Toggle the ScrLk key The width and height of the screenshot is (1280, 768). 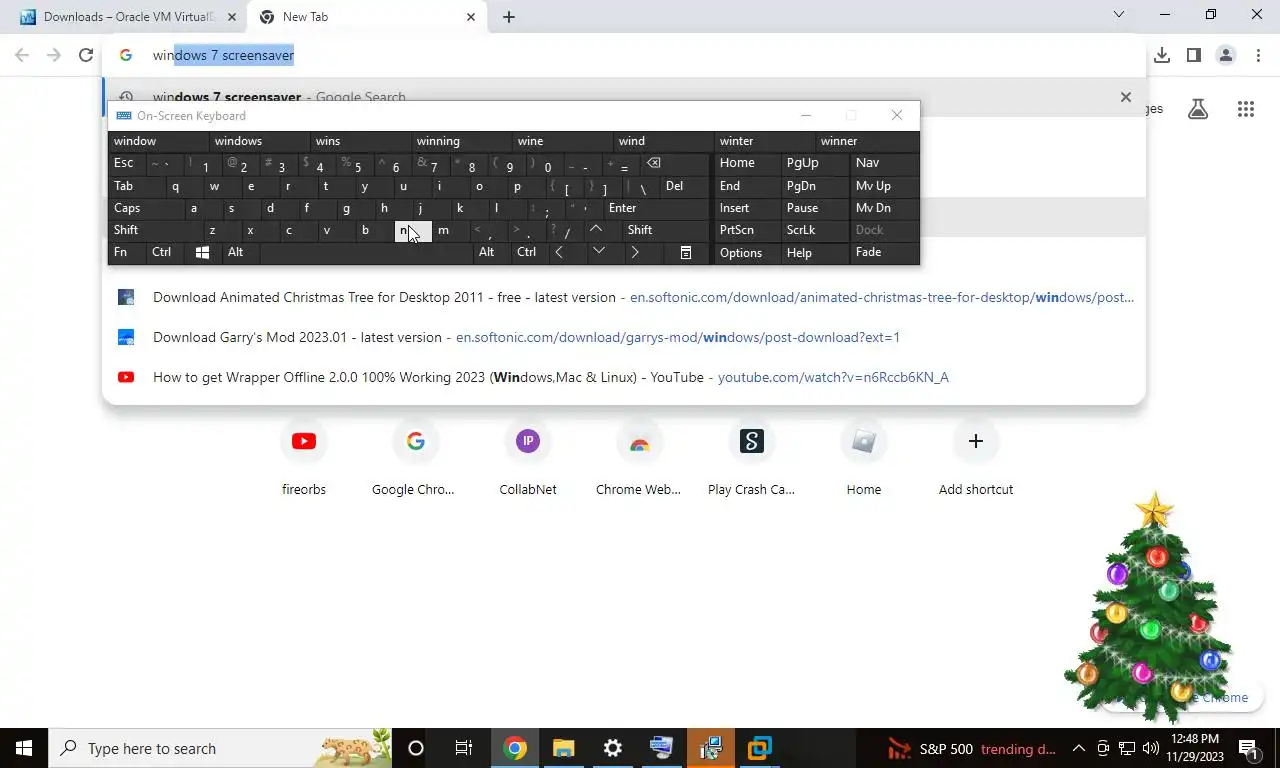(x=815, y=230)
